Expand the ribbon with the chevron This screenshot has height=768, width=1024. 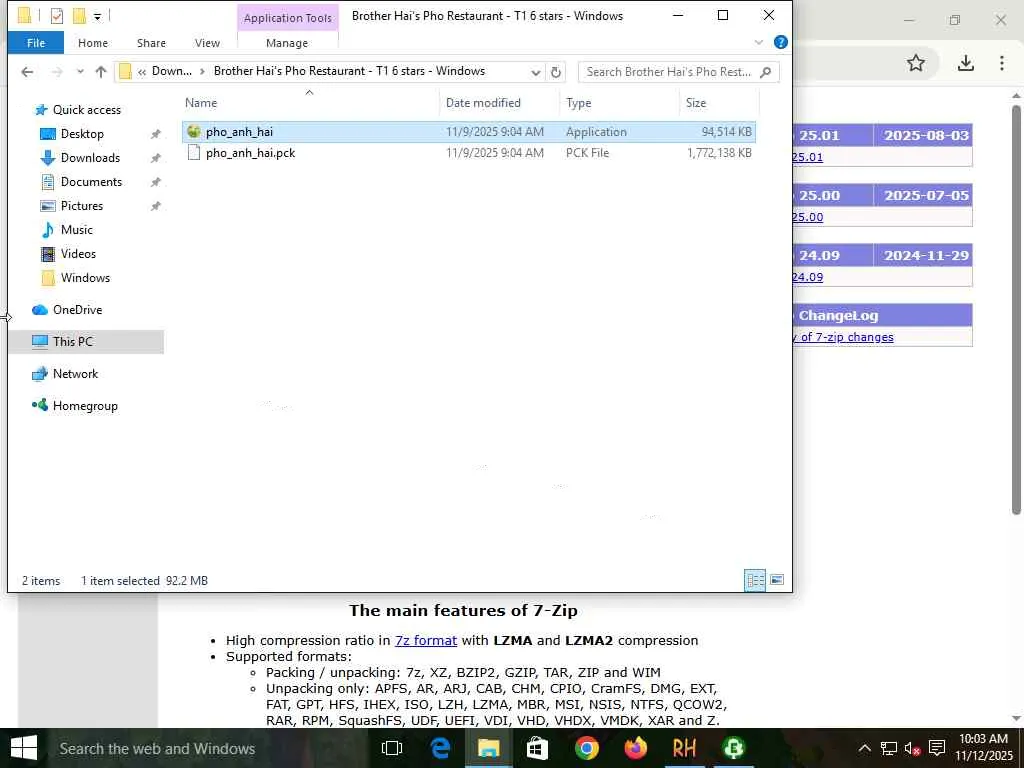759,42
